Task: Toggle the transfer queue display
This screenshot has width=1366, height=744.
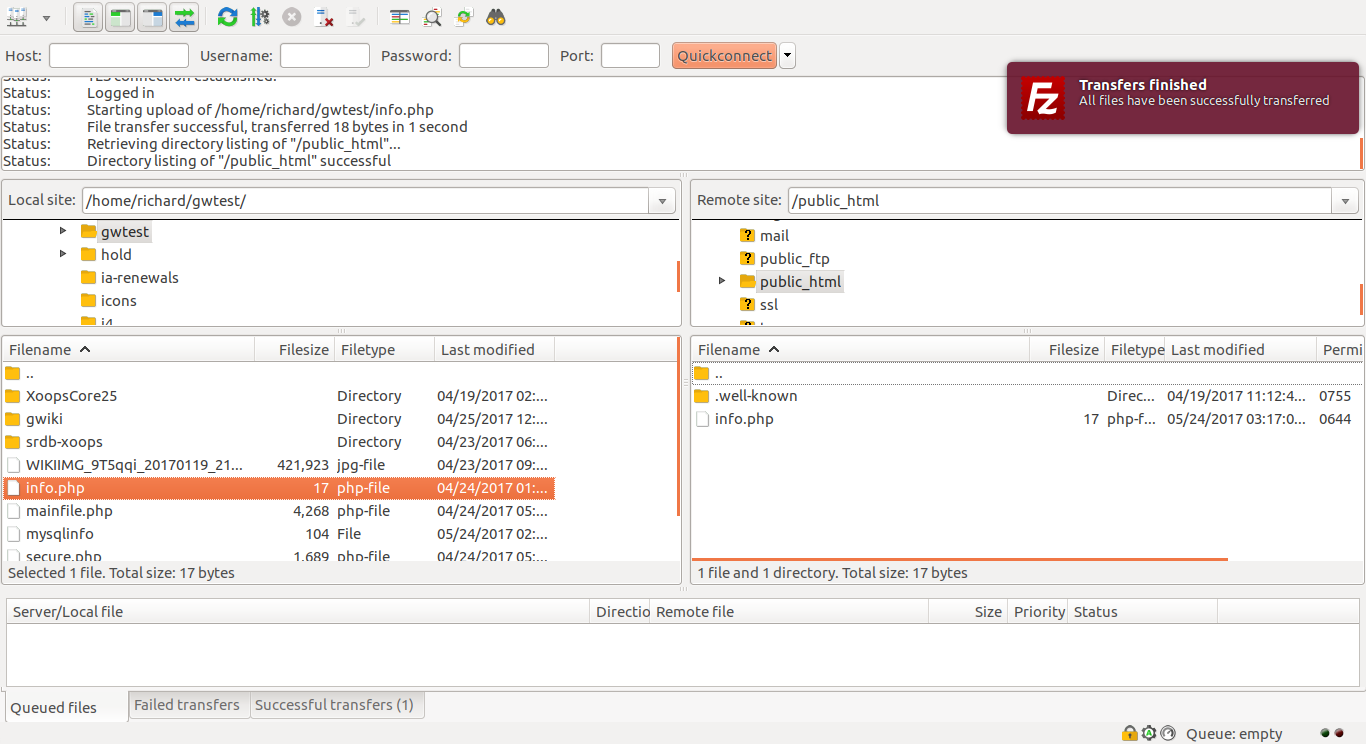Action: (x=184, y=17)
